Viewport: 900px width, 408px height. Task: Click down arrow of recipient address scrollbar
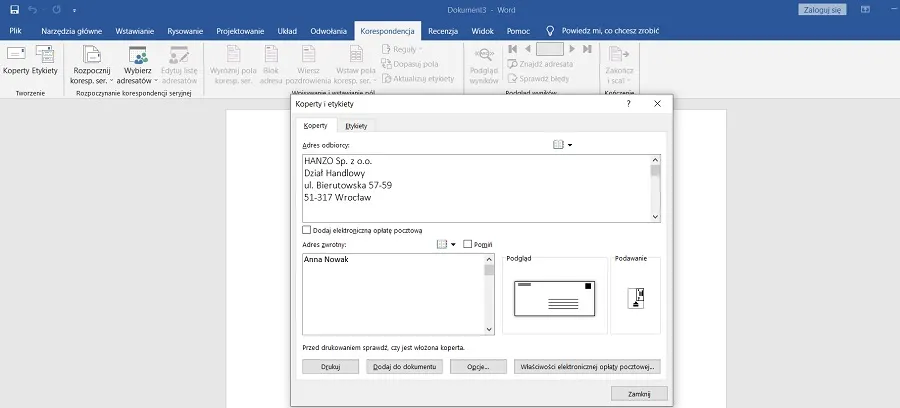(x=656, y=216)
